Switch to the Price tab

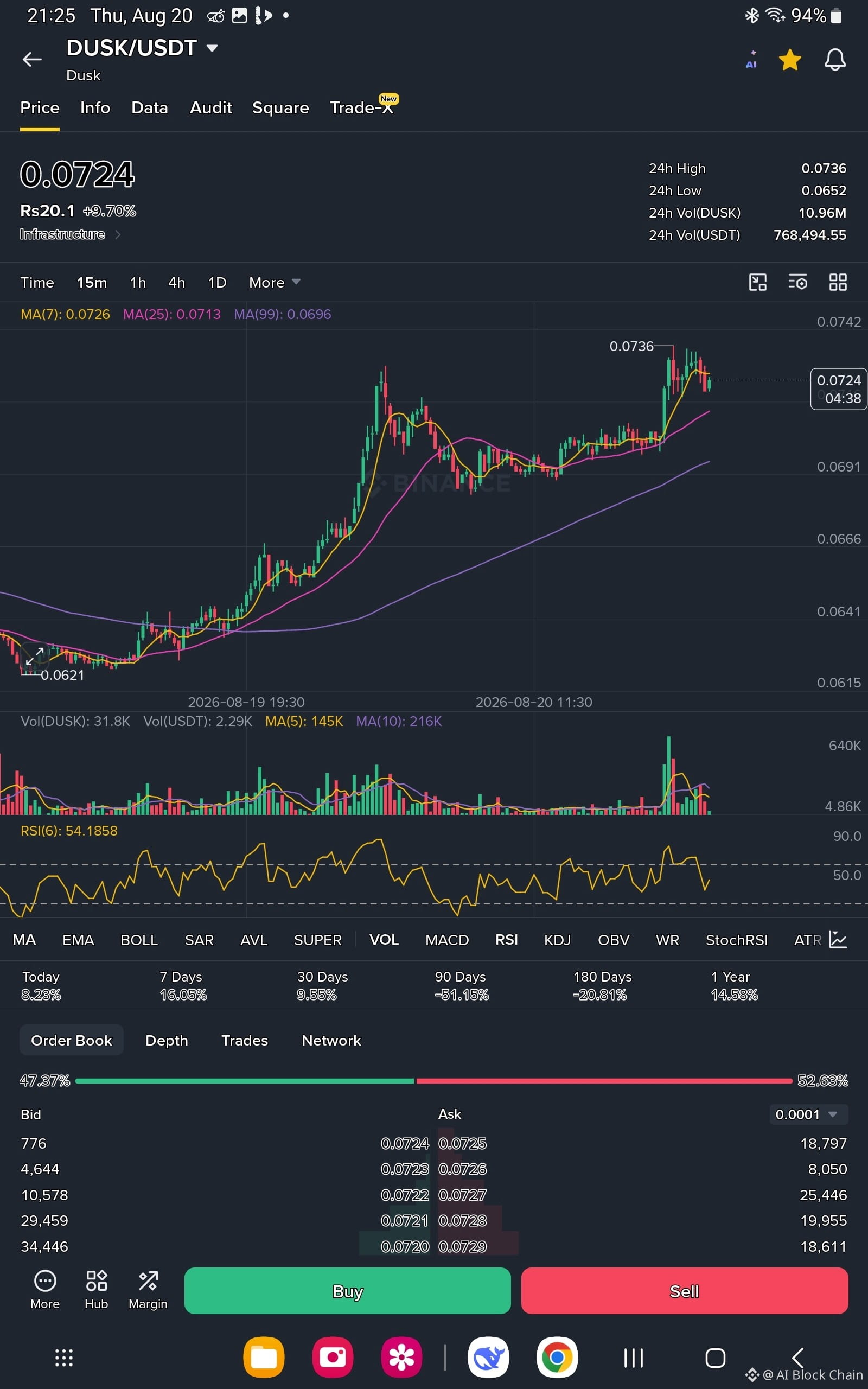tap(40, 108)
